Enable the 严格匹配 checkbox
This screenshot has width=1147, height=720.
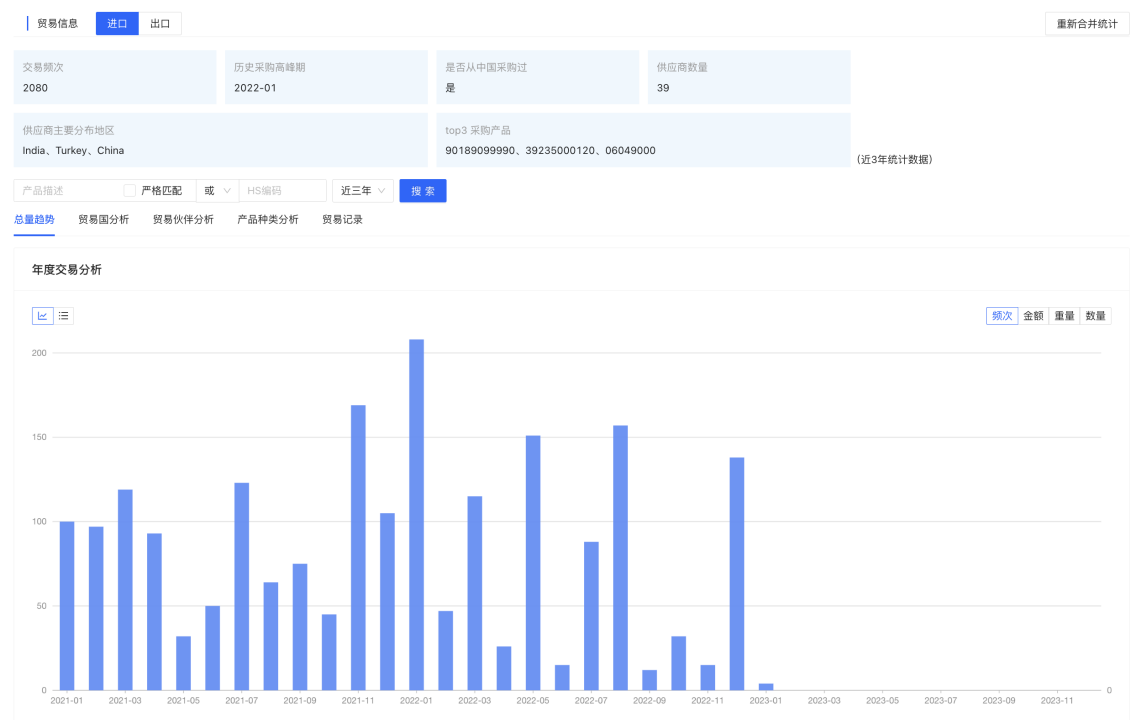[130, 191]
